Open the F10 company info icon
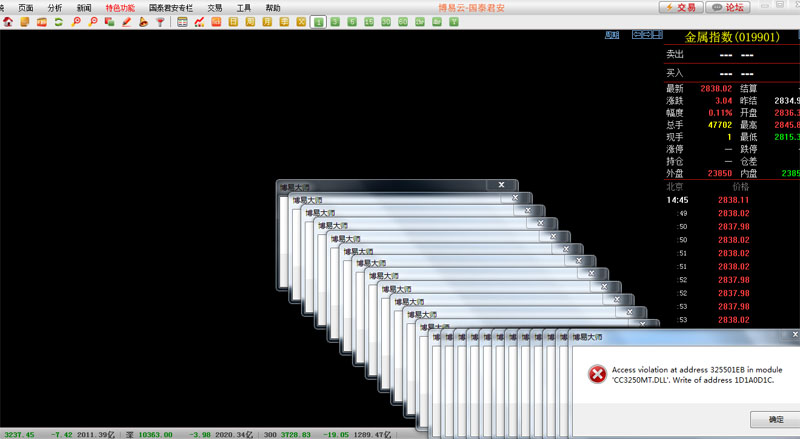The height and width of the screenshot is (439, 800). (x=42, y=22)
